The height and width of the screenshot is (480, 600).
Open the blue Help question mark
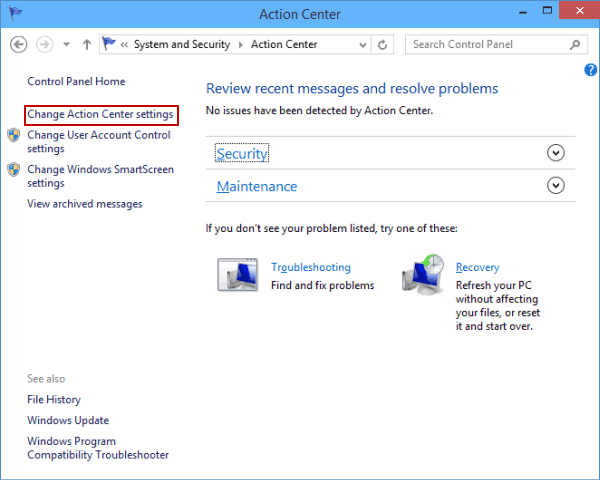pyautogui.click(x=590, y=70)
